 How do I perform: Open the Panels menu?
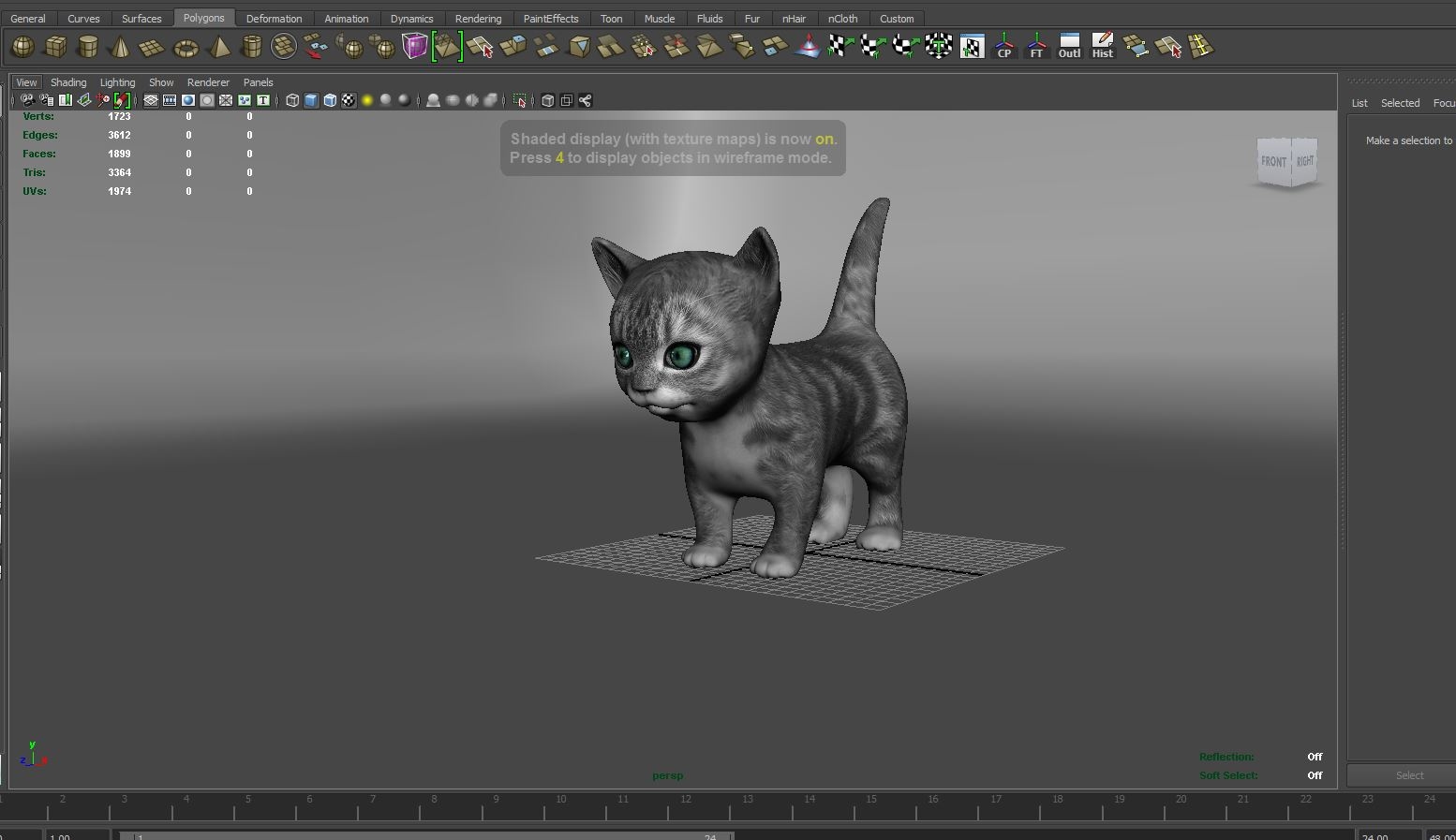click(258, 82)
